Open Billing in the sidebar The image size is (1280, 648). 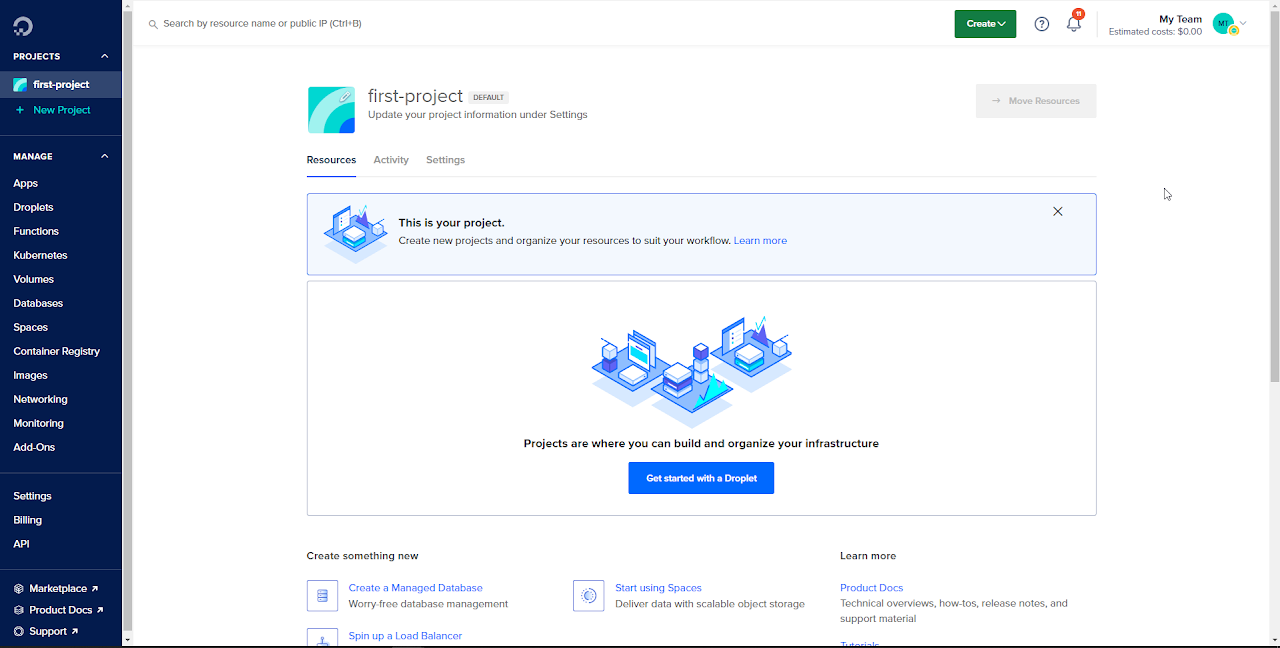[27, 520]
